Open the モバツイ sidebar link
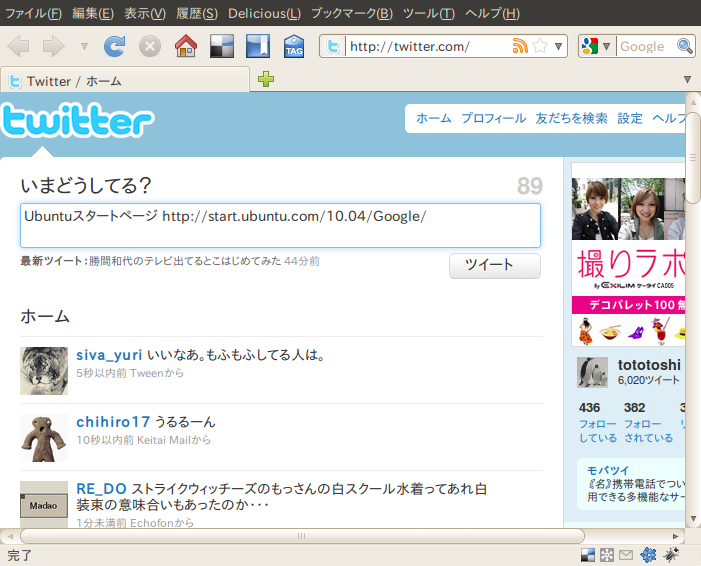Viewport: 701px width, 566px height. tap(608, 470)
